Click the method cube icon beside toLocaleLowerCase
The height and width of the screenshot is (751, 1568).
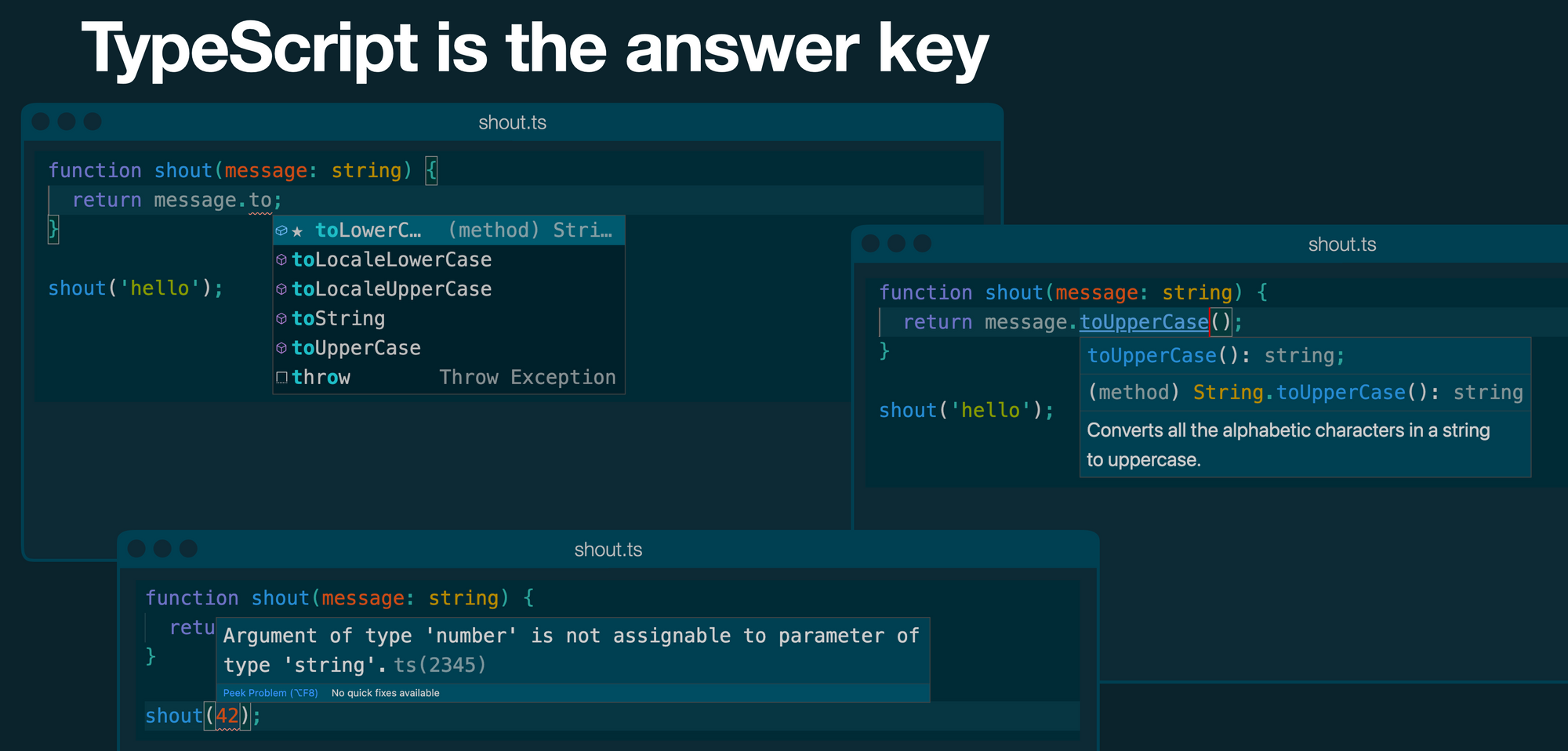click(281, 259)
